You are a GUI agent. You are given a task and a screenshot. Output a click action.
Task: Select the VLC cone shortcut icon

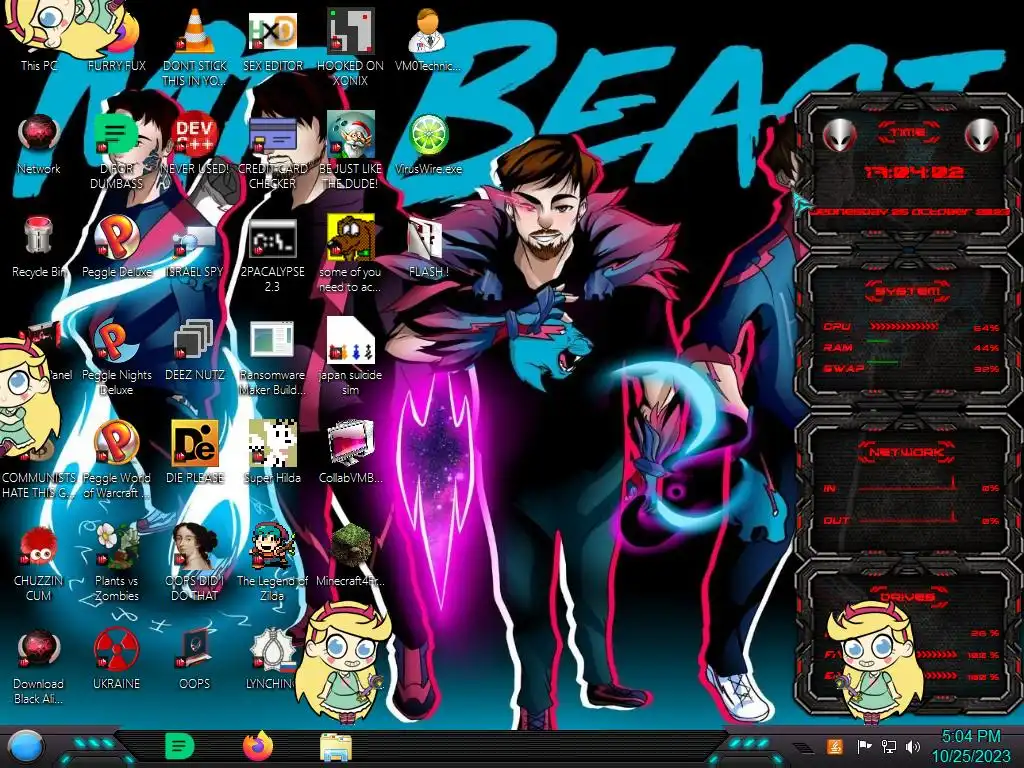coord(195,31)
